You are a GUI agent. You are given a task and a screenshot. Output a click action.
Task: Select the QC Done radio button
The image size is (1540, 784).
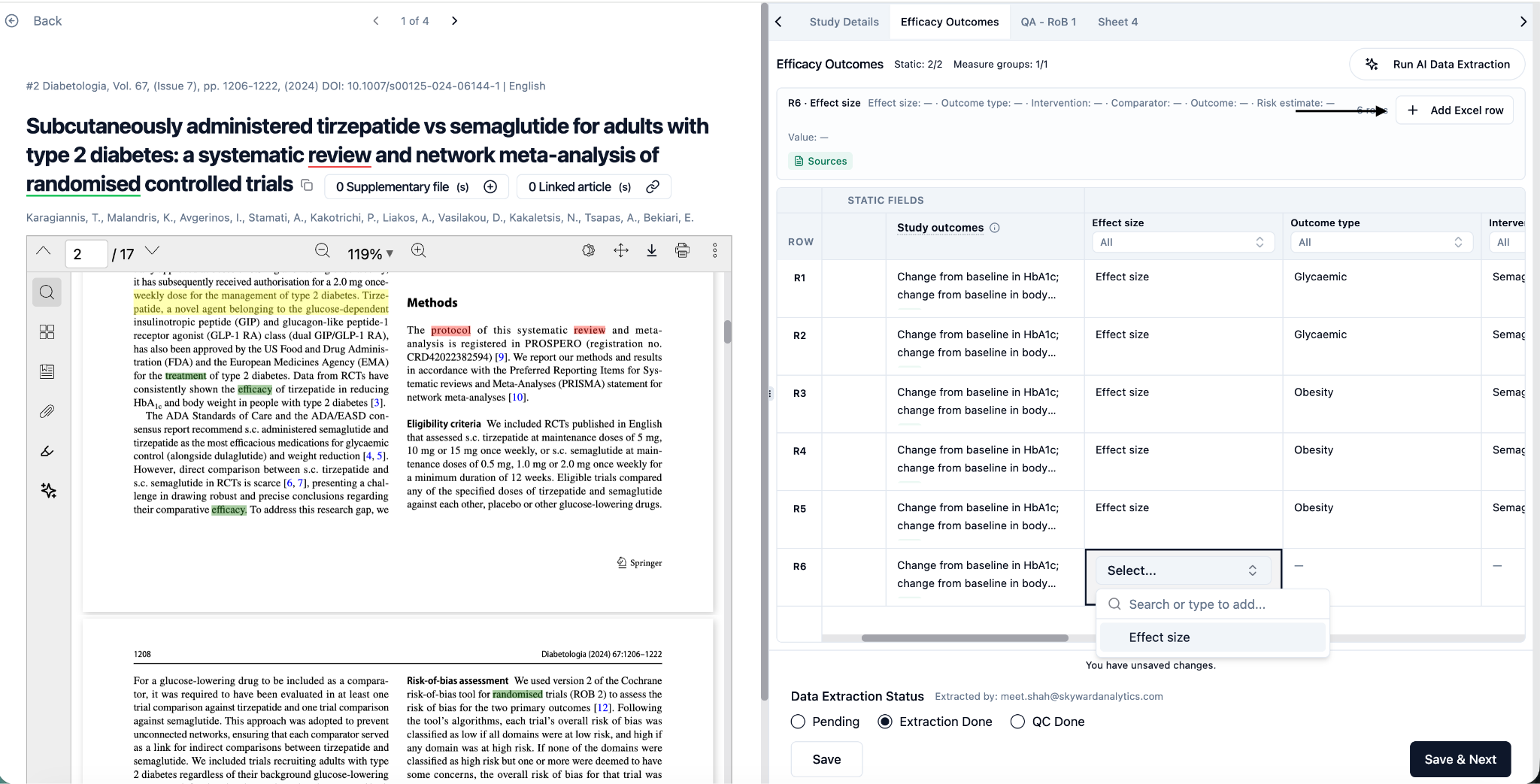(x=1017, y=722)
